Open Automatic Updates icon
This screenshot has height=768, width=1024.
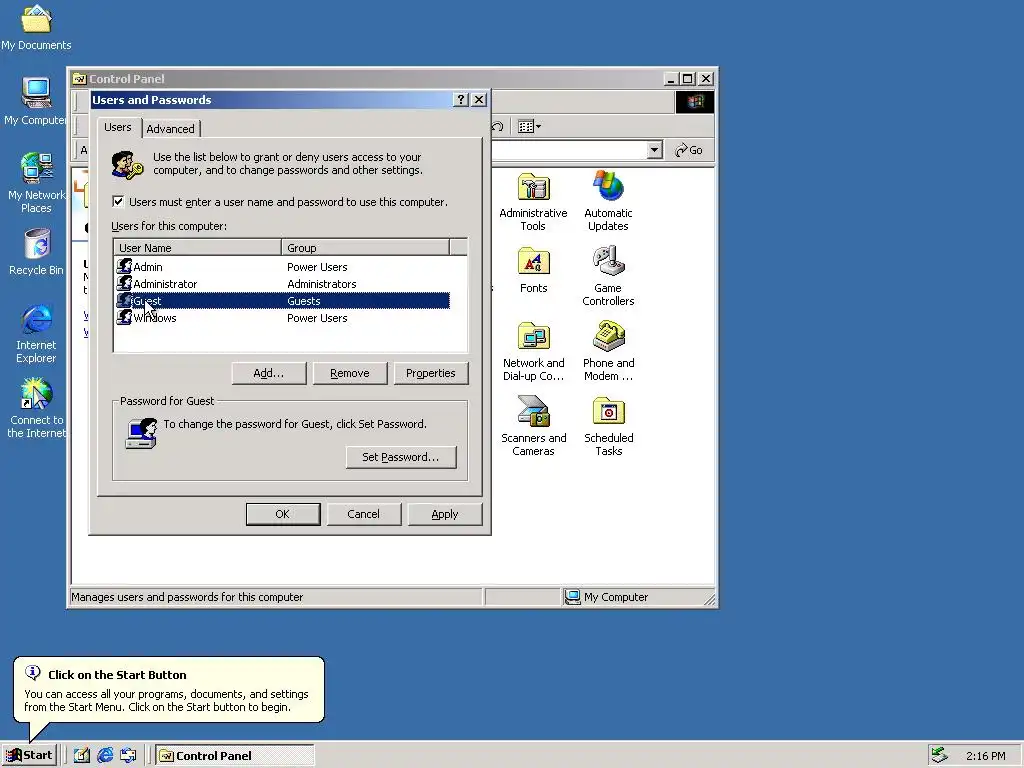pos(608,202)
